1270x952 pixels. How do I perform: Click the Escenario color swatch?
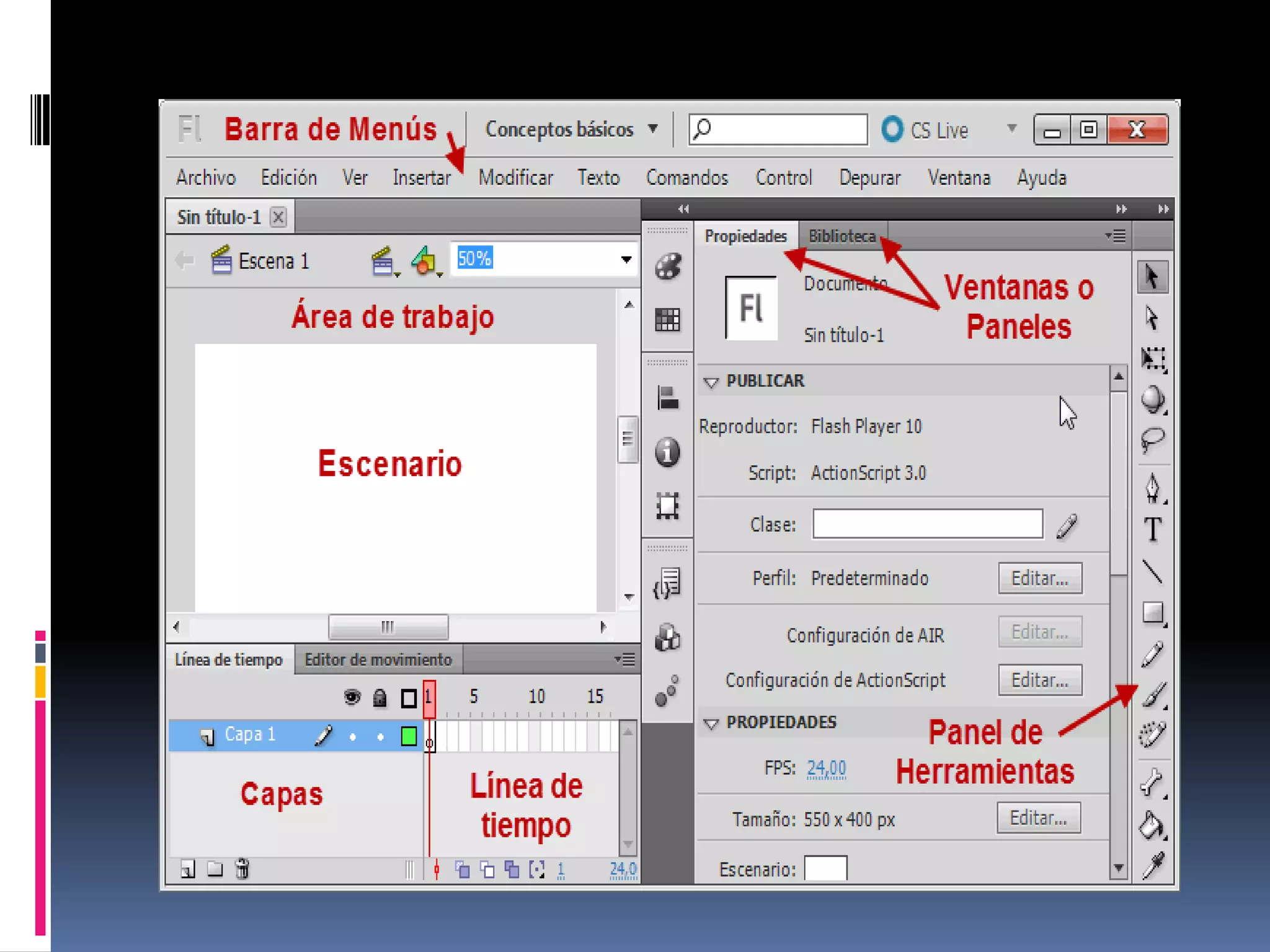pos(825,868)
